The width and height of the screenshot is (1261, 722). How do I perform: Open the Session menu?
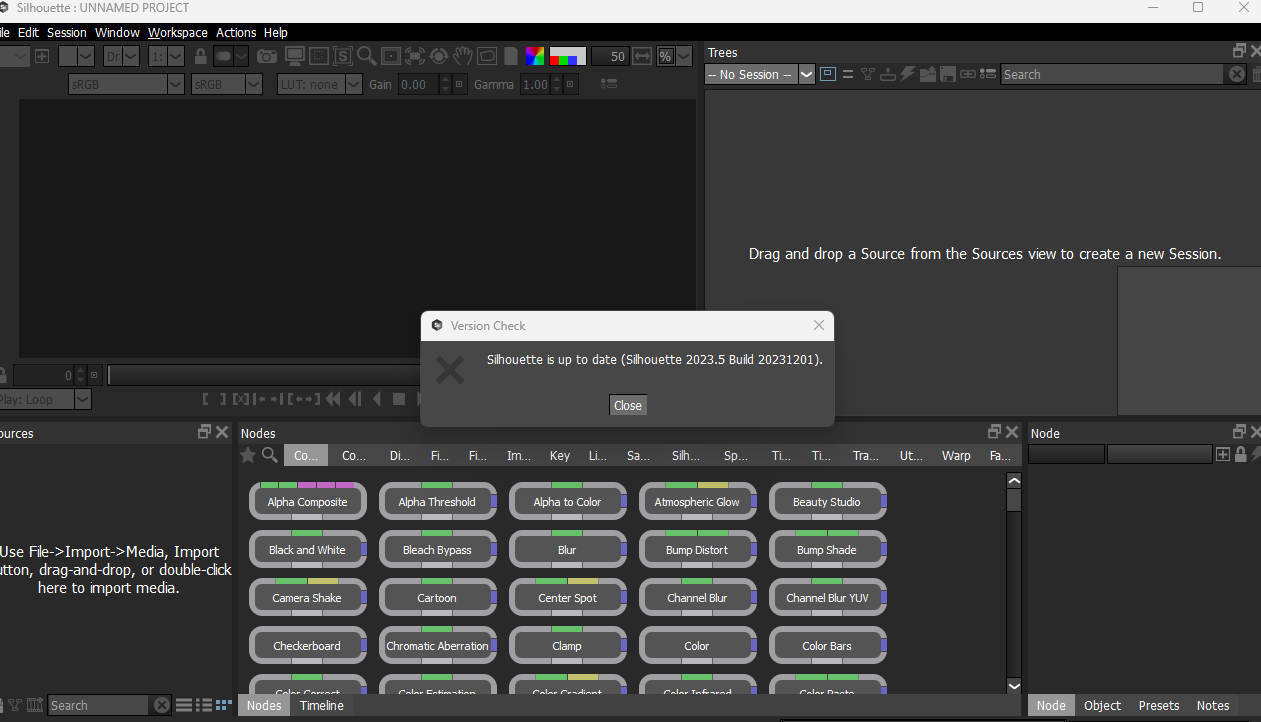click(67, 32)
